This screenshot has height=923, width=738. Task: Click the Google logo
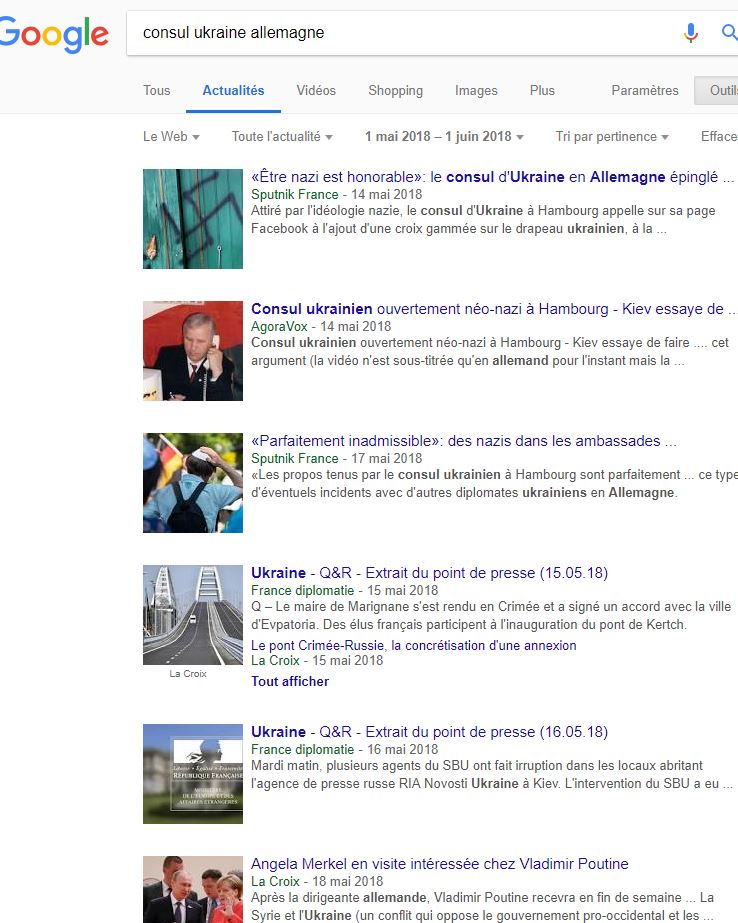[54, 34]
